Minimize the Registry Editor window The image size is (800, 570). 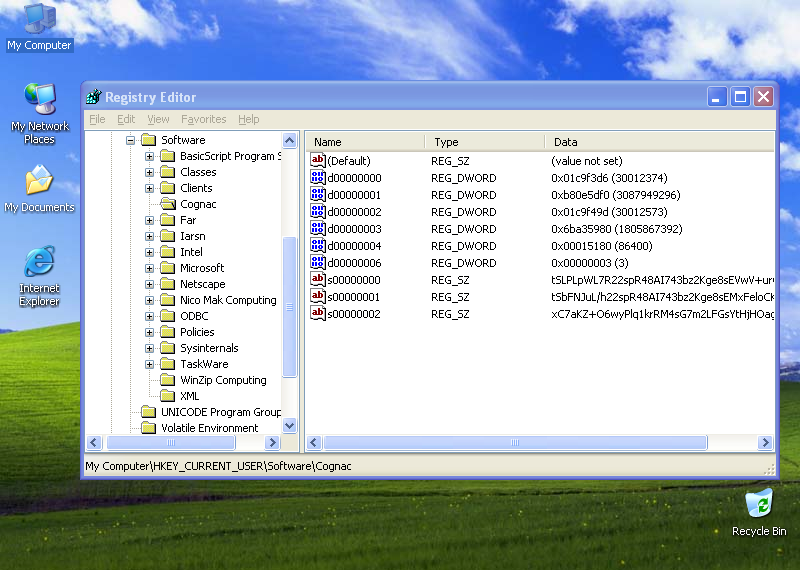click(x=716, y=96)
